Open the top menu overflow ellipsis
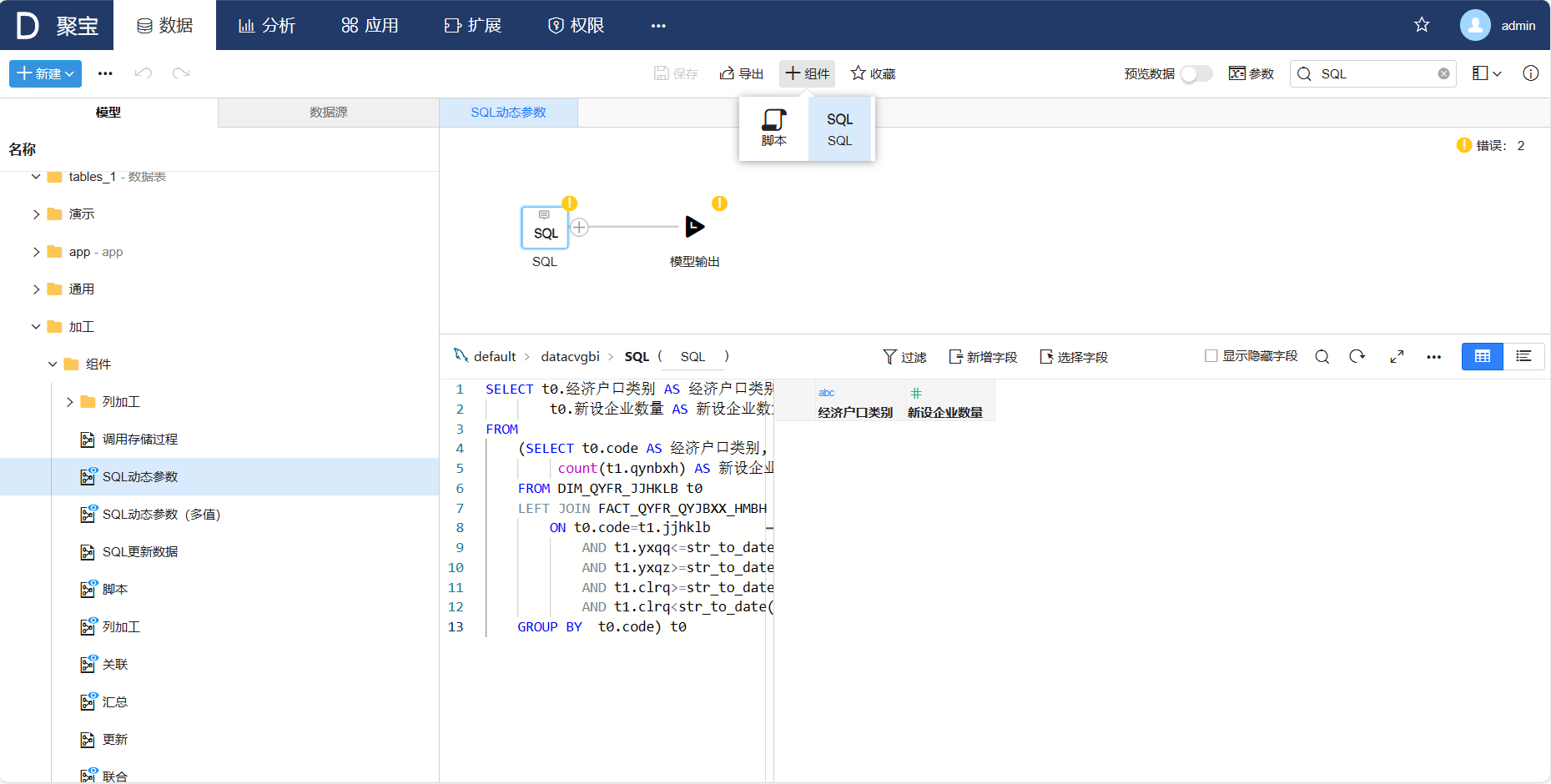 658,26
